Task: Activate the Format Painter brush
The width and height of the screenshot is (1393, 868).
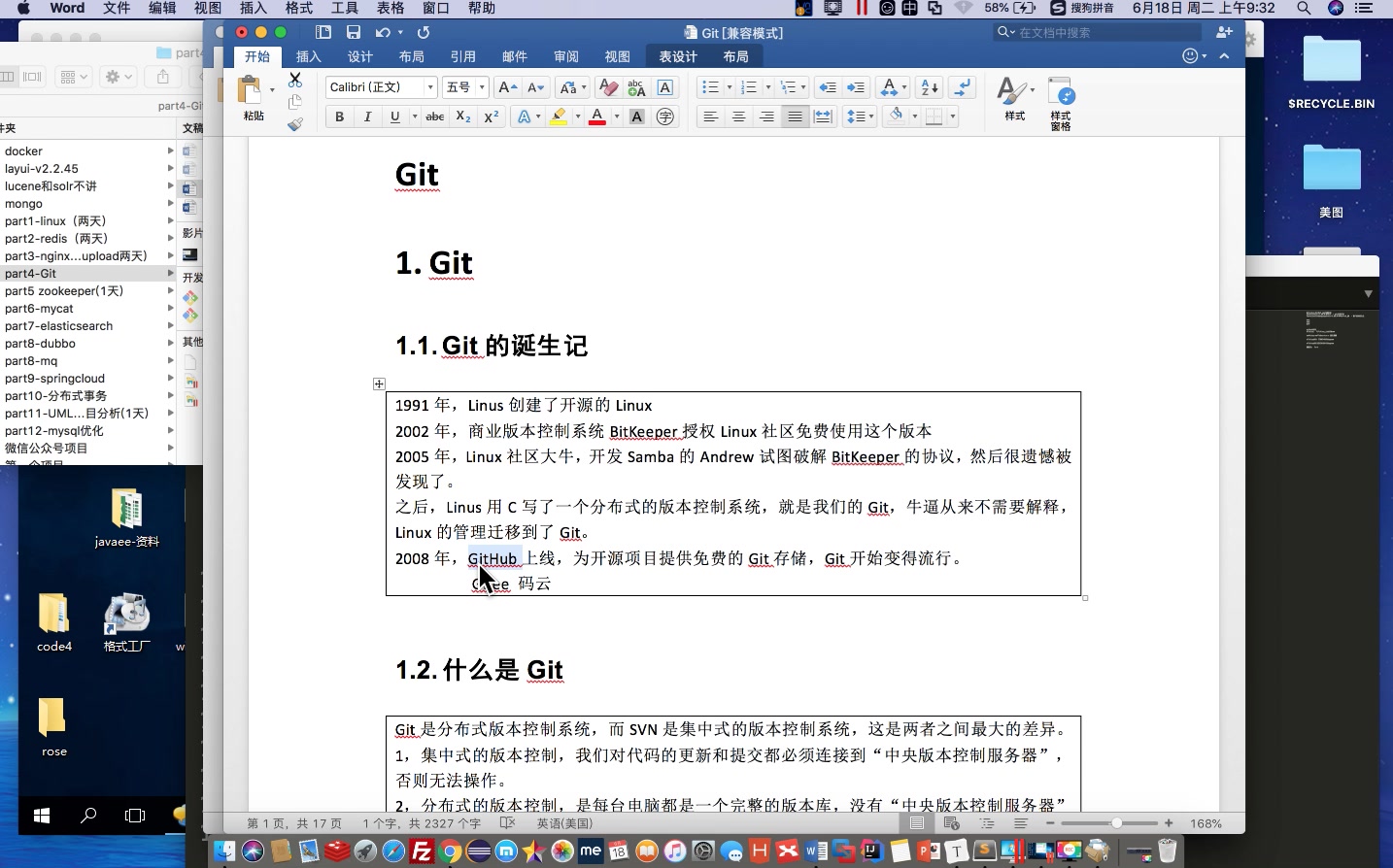Action: tap(295, 124)
